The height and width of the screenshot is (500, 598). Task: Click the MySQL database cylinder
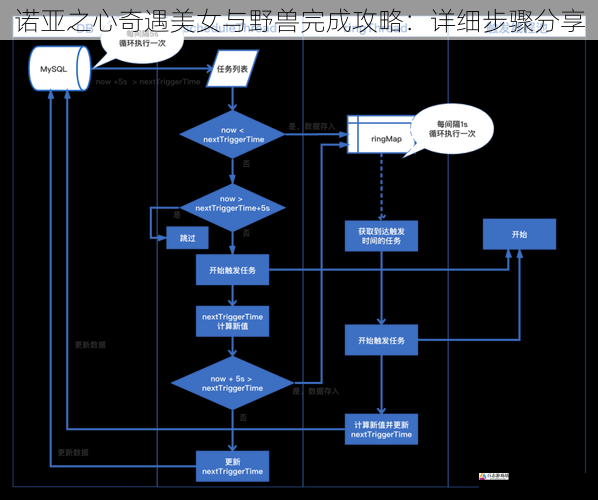click(x=60, y=69)
